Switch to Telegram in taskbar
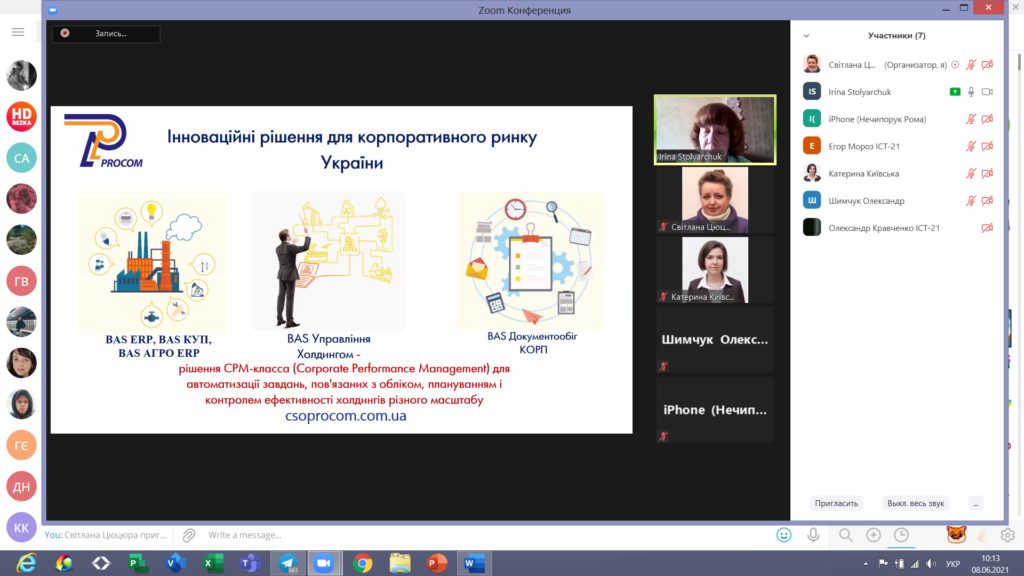 pos(287,563)
